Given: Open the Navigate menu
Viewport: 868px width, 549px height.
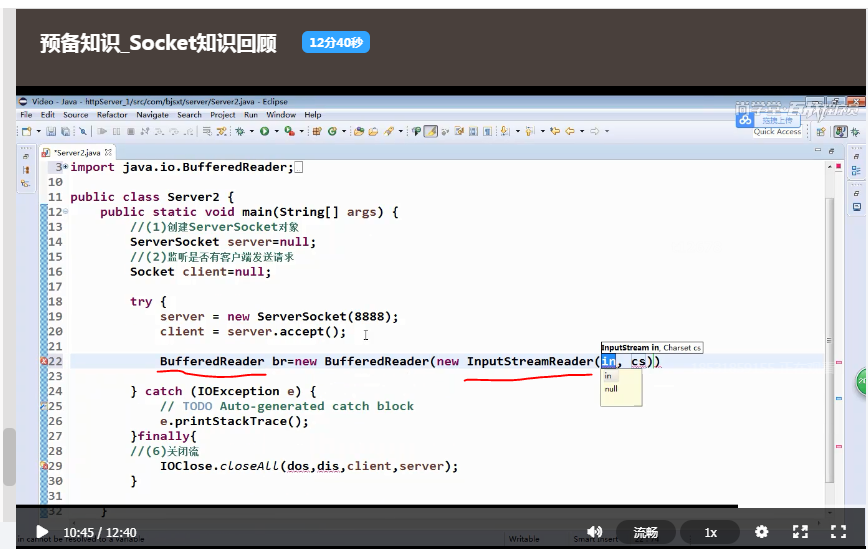Looking at the screenshot, I should pos(152,115).
